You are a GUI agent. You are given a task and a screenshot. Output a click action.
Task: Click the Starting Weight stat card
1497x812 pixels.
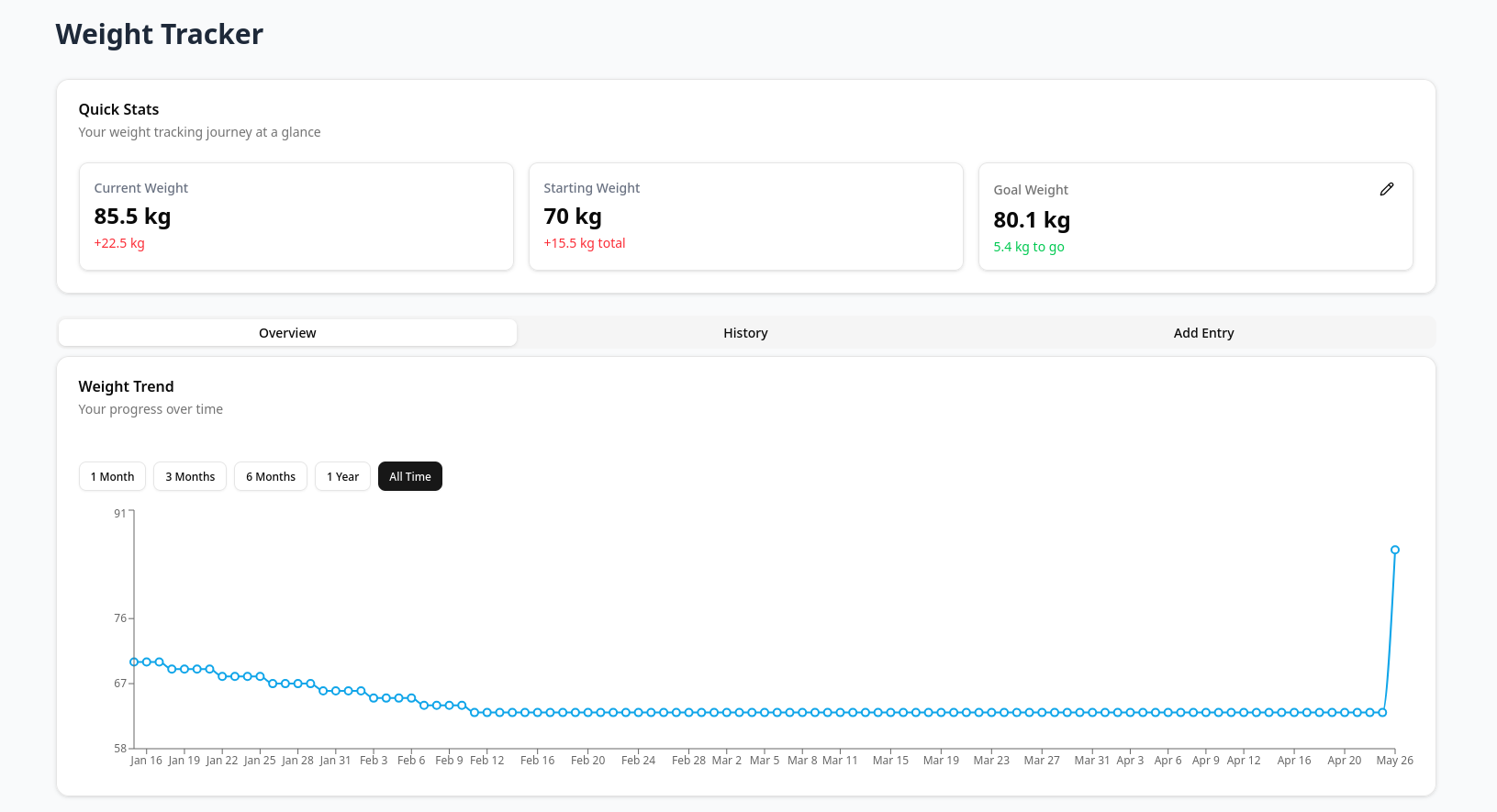pos(745,217)
